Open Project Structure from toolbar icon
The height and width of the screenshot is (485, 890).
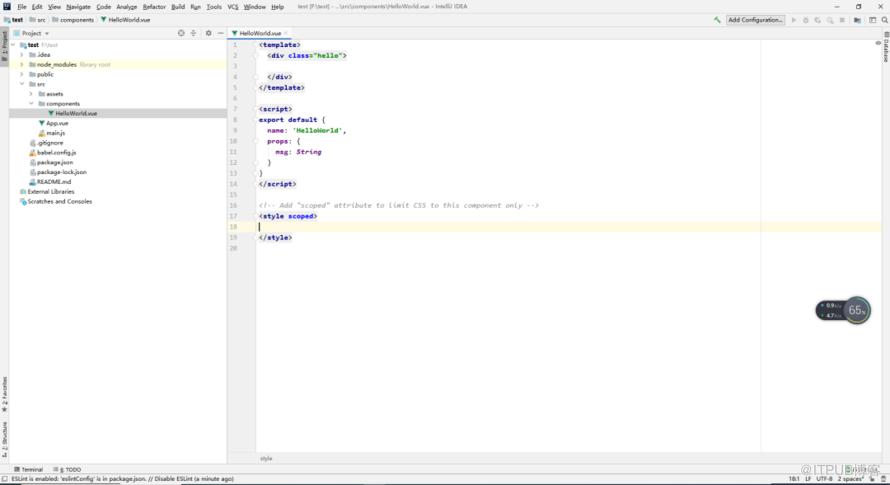(x=857, y=20)
